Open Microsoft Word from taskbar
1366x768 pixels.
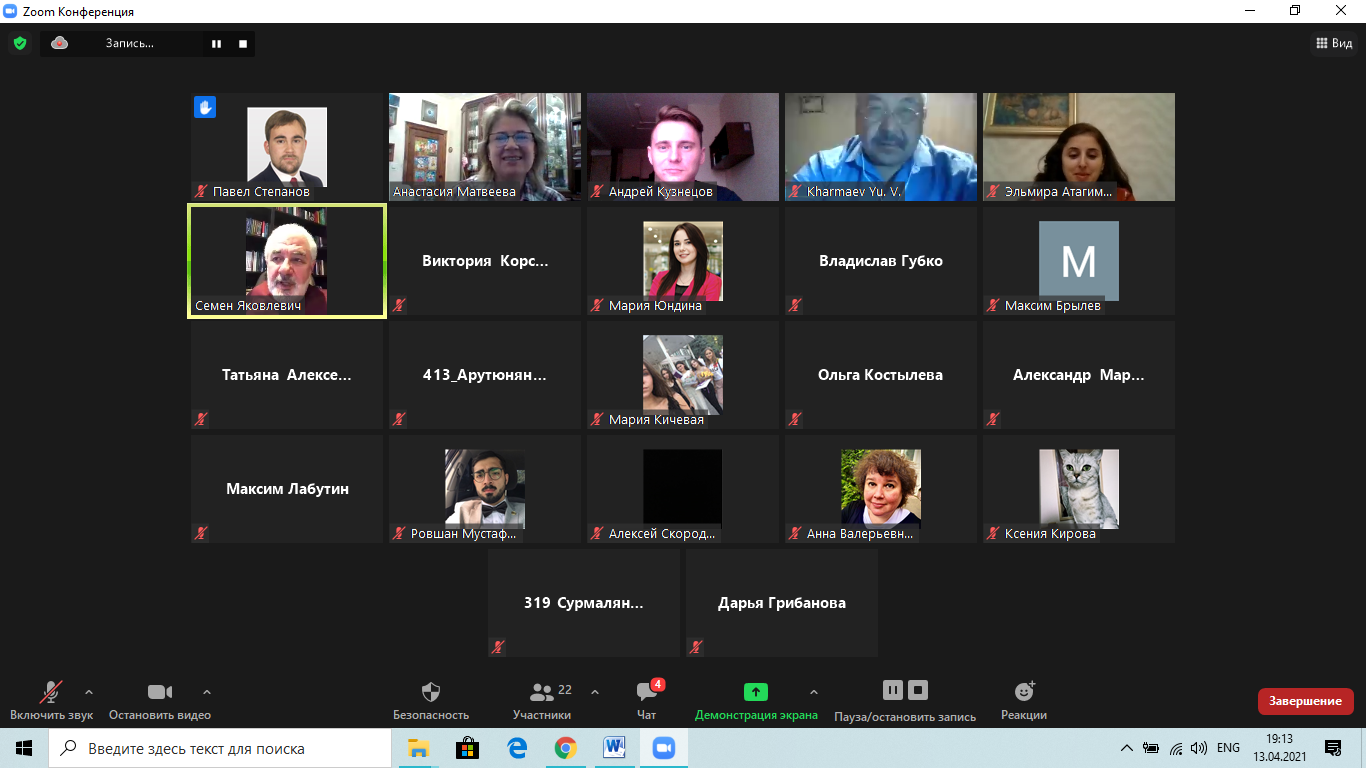pos(614,748)
